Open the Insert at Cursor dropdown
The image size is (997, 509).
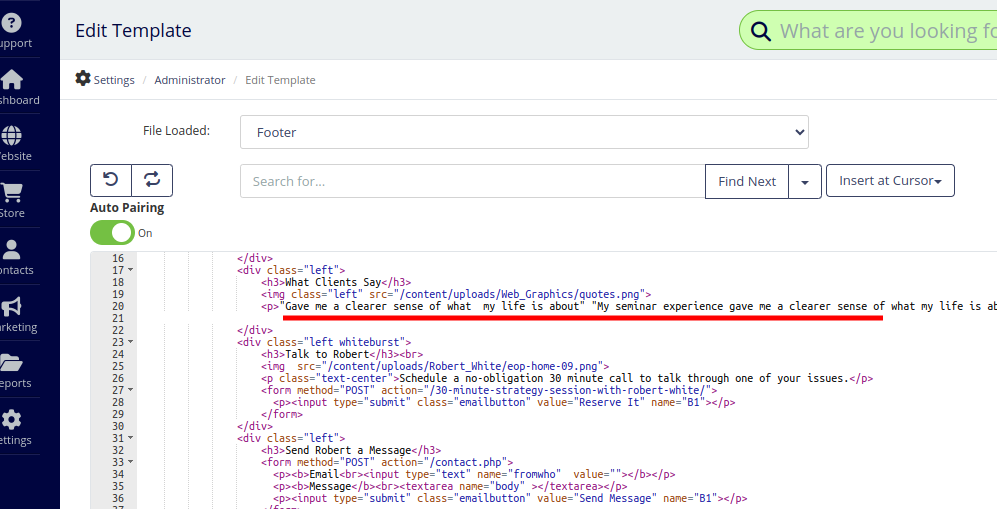890,180
